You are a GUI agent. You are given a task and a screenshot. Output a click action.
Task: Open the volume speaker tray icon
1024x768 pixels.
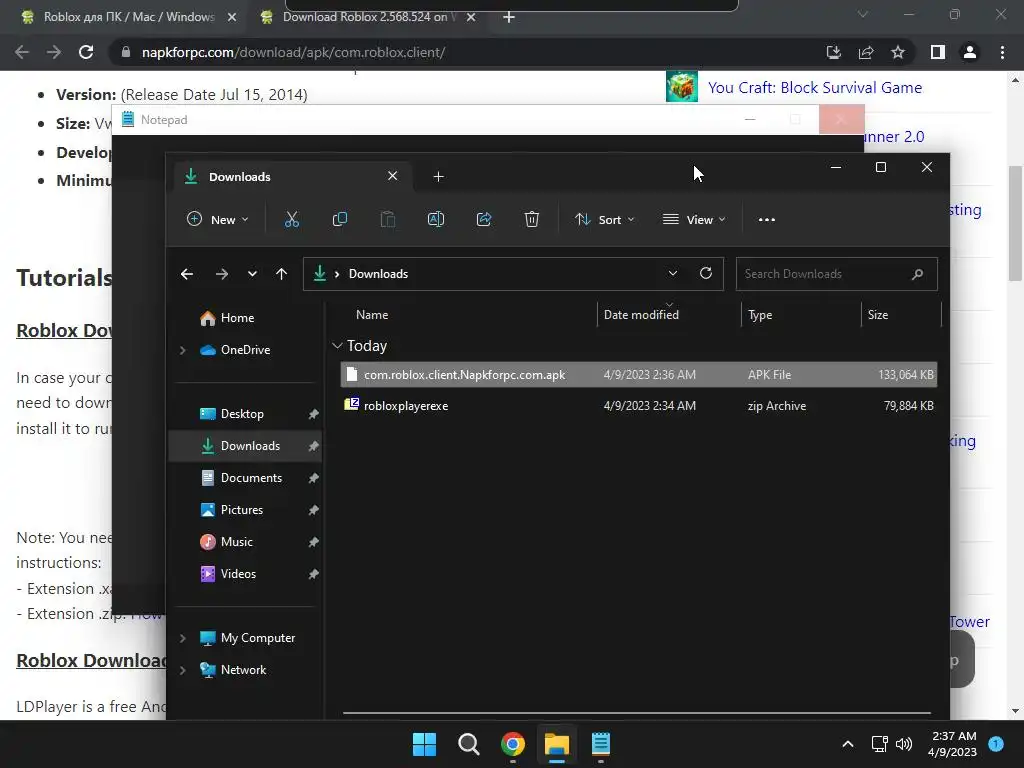[x=904, y=744]
